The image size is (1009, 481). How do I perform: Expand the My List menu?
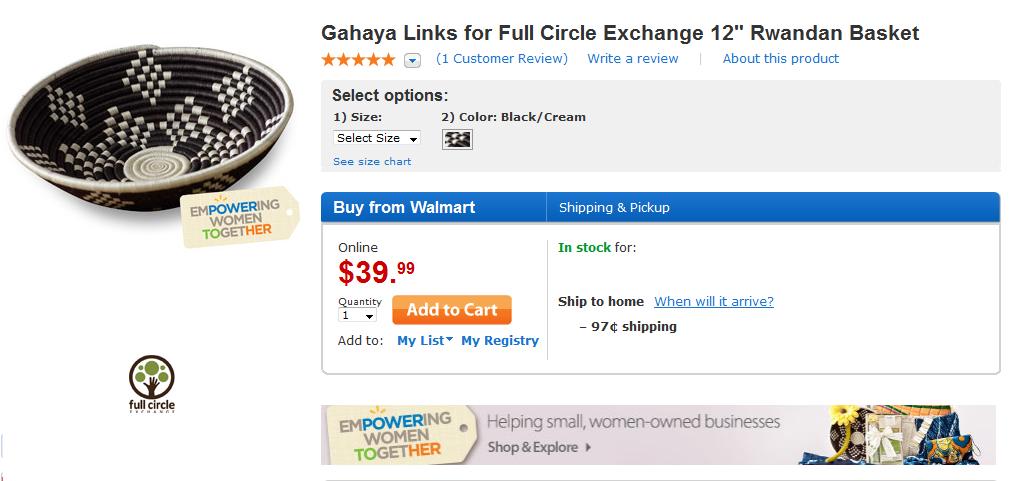click(425, 340)
